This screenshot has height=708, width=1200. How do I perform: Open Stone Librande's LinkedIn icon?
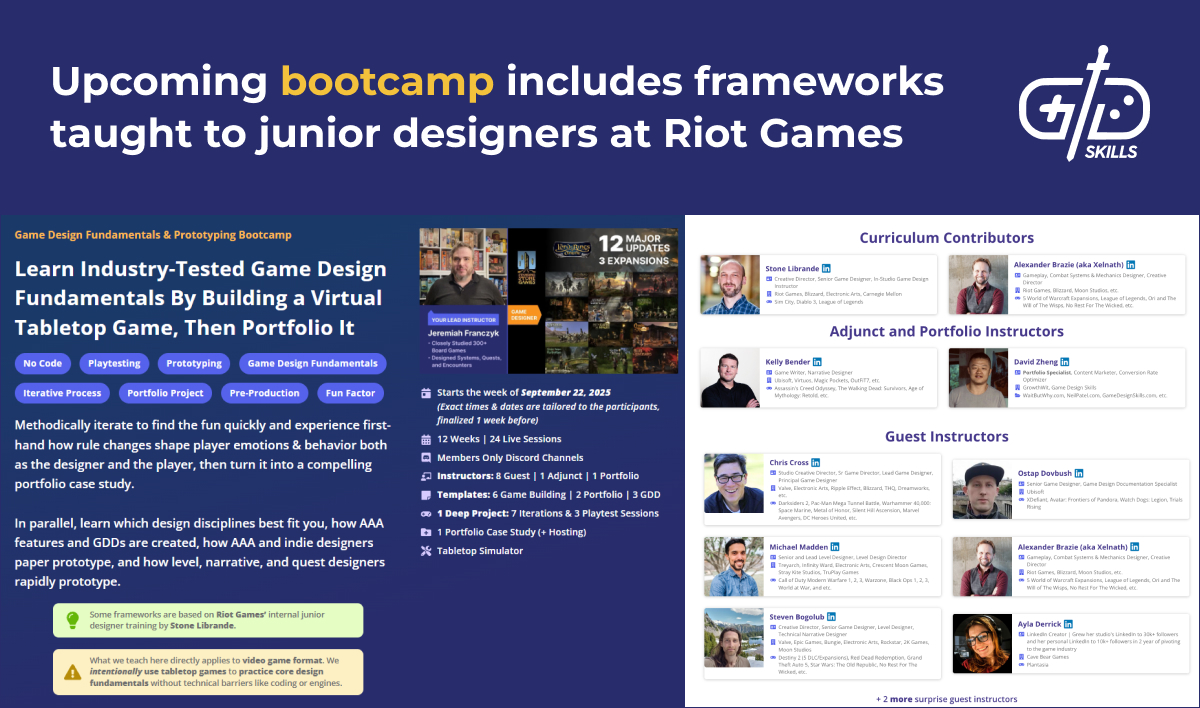827,269
